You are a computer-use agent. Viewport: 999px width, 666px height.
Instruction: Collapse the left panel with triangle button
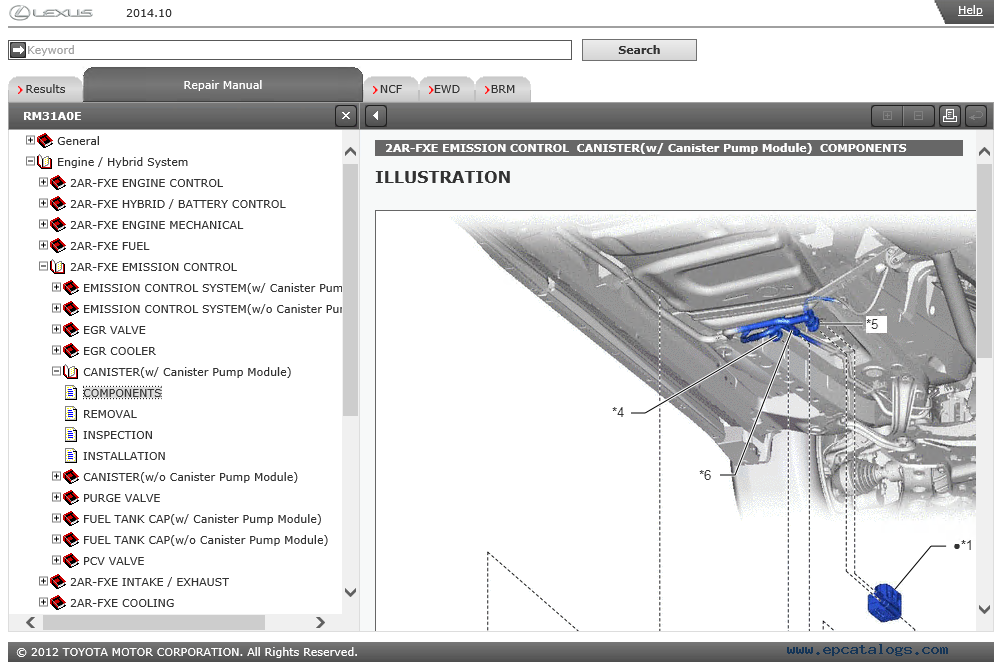(376, 116)
